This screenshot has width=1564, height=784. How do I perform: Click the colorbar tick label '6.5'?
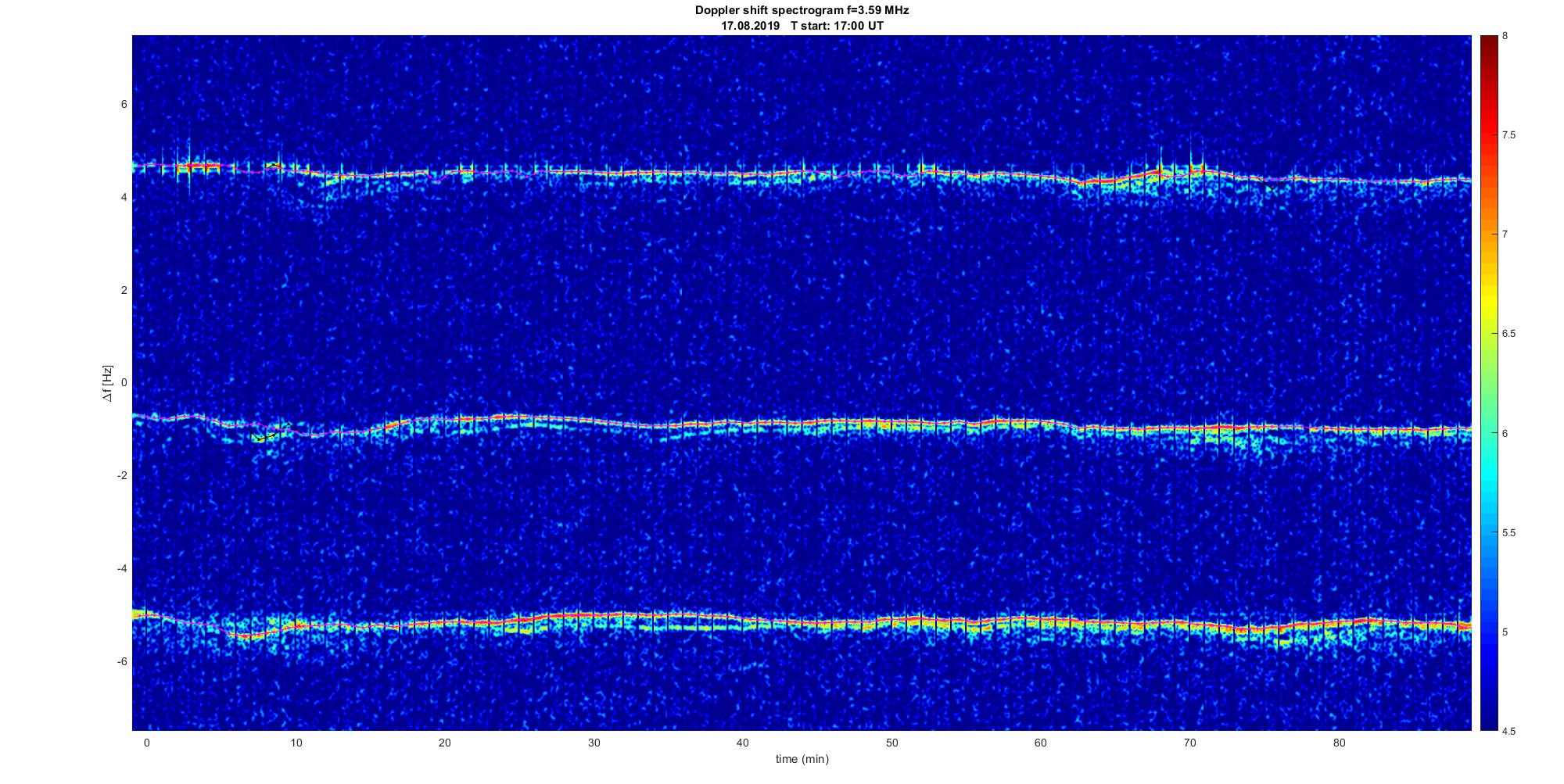[1508, 334]
